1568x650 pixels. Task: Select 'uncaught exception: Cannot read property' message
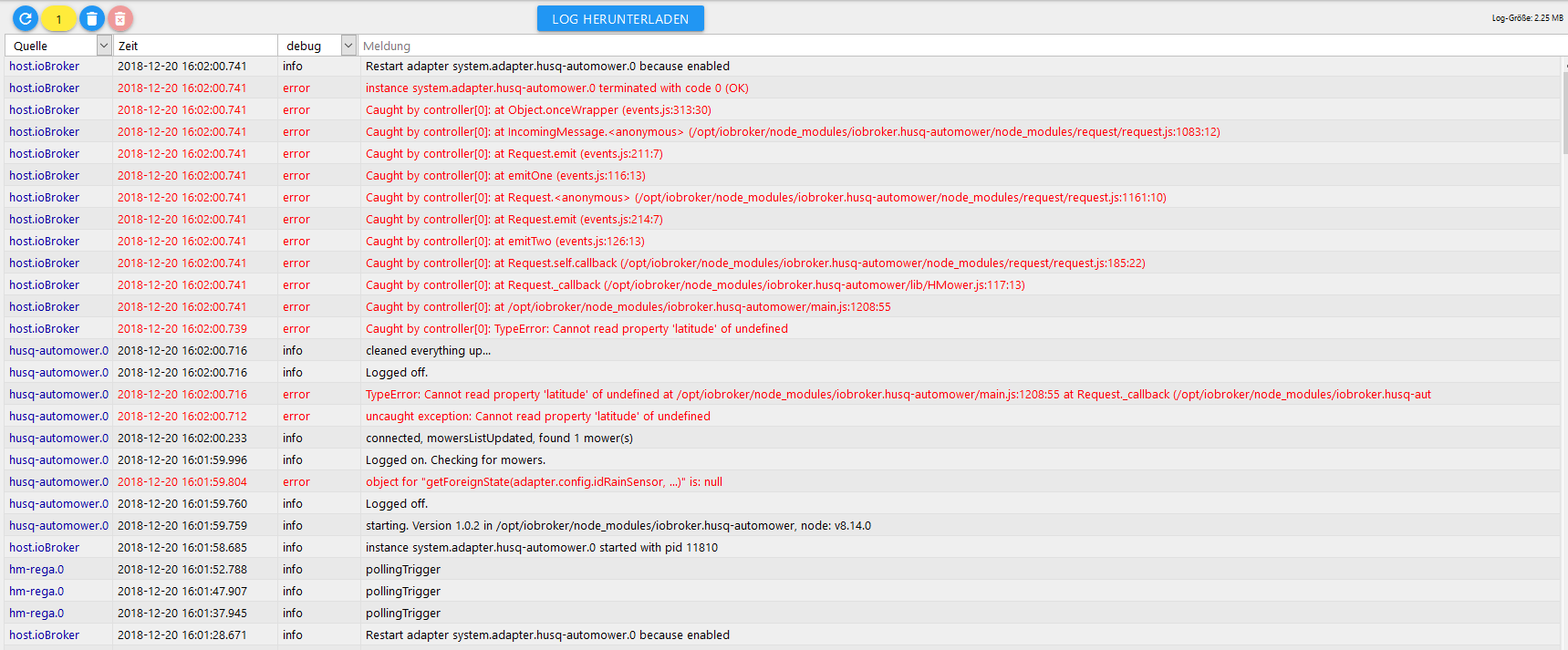click(538, 417)
